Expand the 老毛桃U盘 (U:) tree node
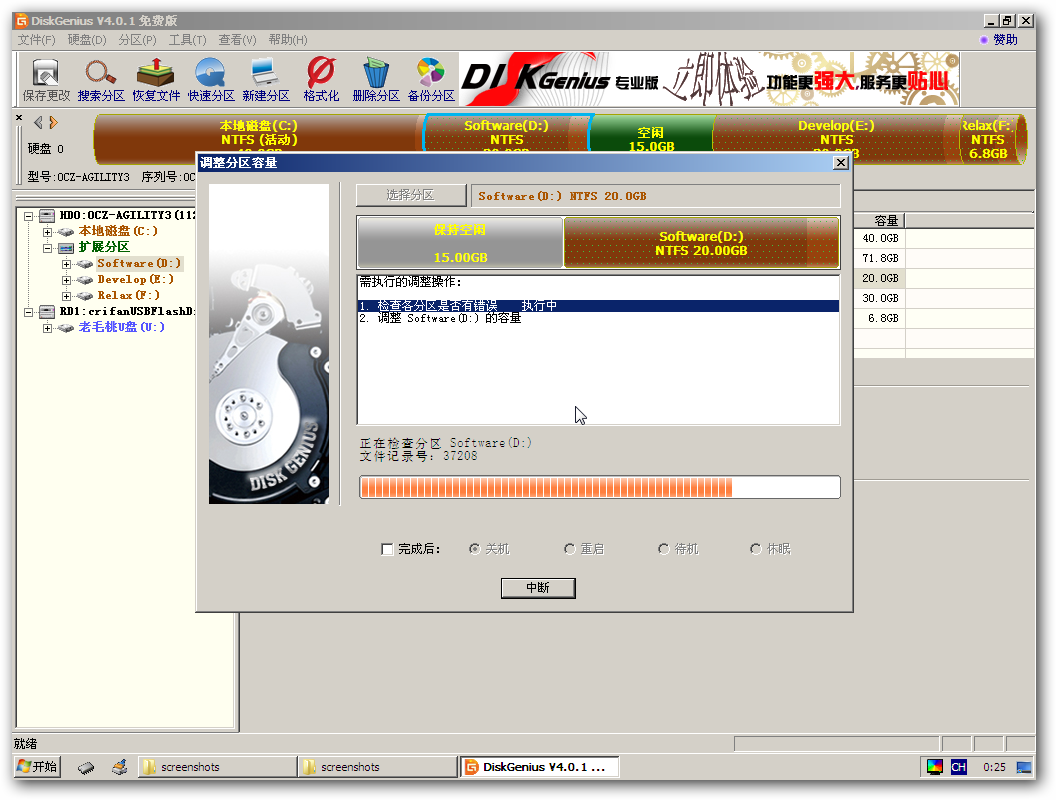Image resolution: width=1056 pixels, height=800 pixels. tap(47, 329)
